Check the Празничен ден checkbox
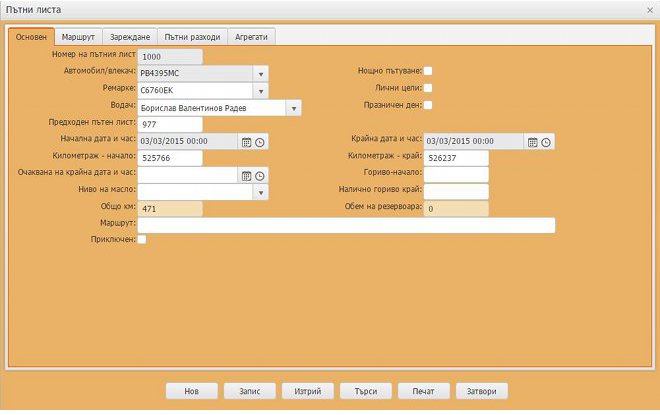 (x=428, y=105)
